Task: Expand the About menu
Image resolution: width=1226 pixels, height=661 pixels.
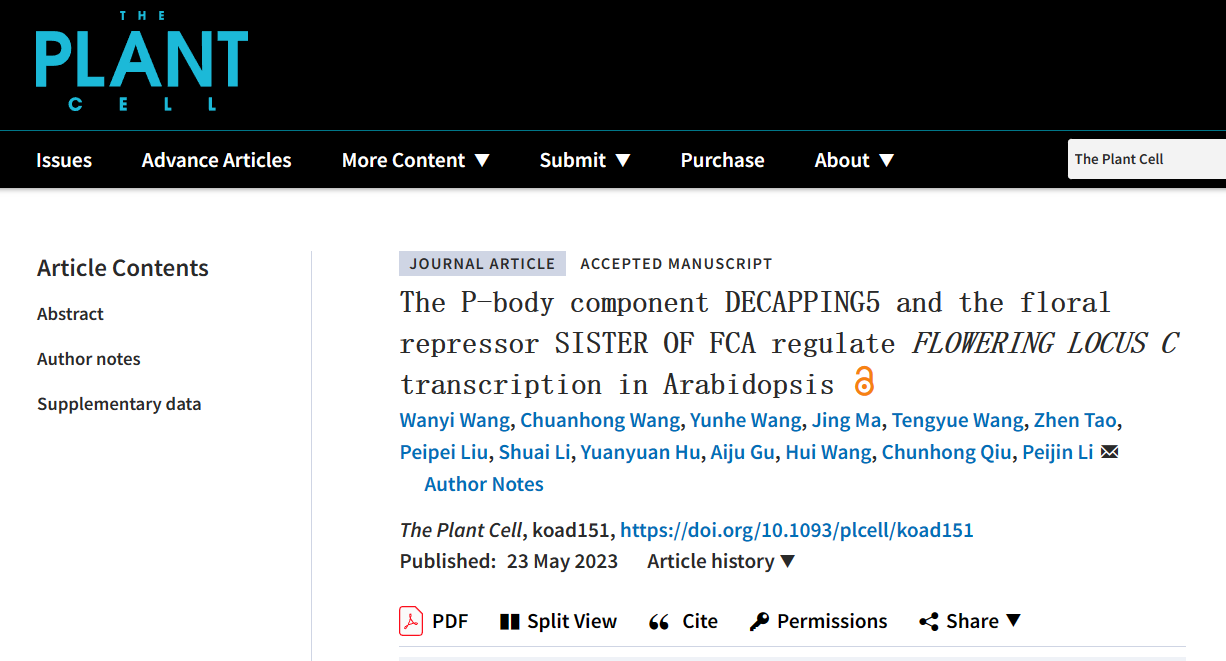Action: (854, 160)
